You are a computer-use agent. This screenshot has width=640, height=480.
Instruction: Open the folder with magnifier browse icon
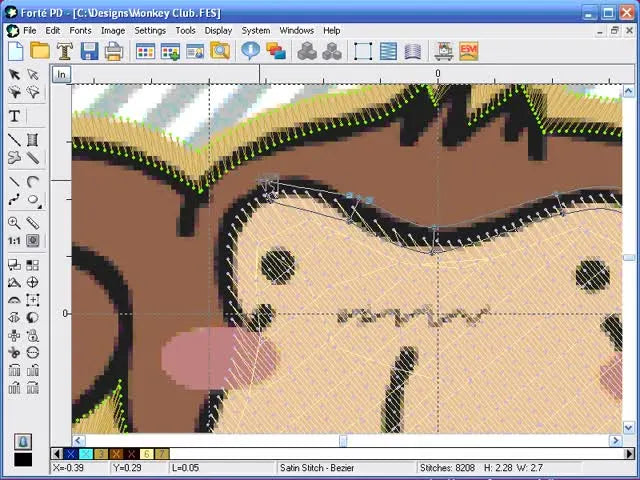pyautogui.click(x=220, y=51)
